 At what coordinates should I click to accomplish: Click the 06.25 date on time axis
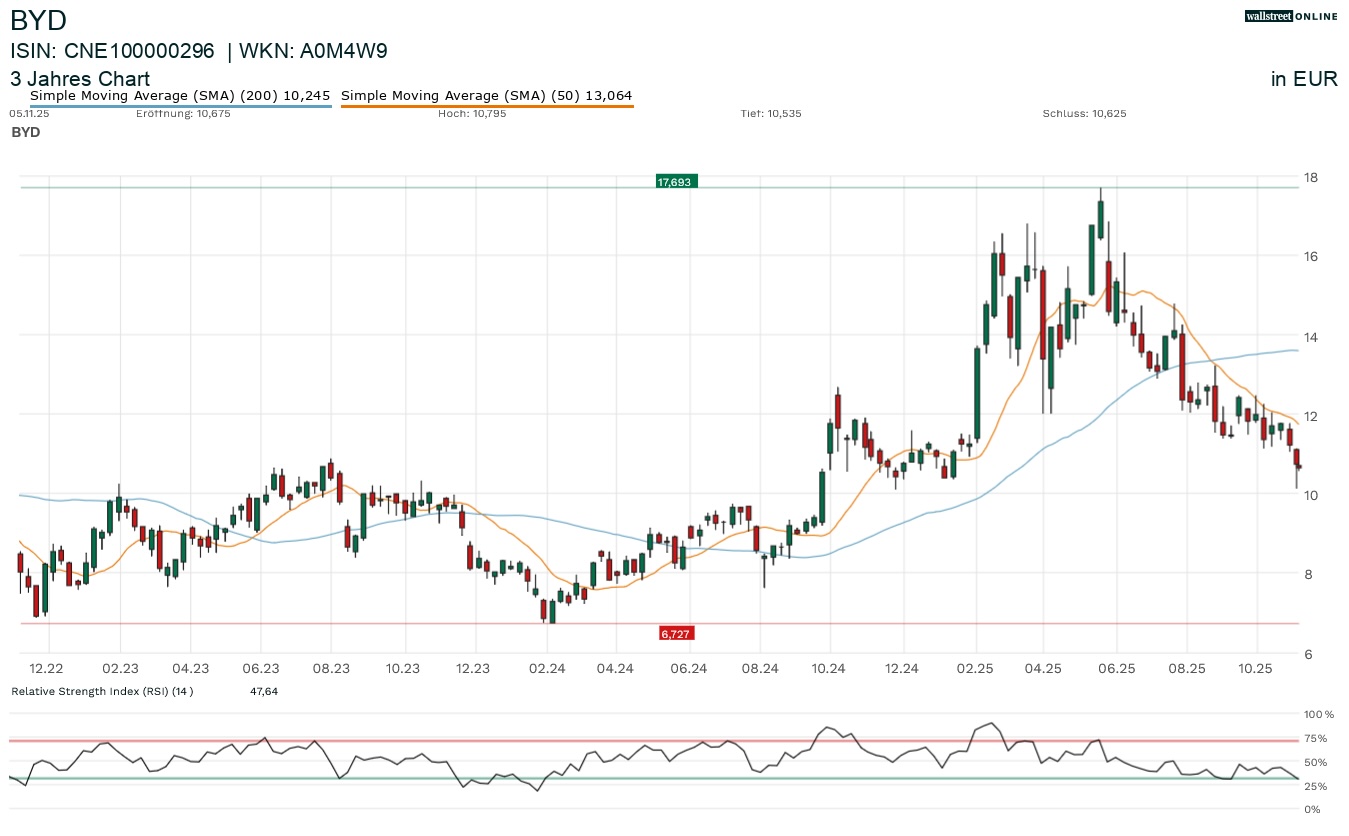click(1116, 669)
